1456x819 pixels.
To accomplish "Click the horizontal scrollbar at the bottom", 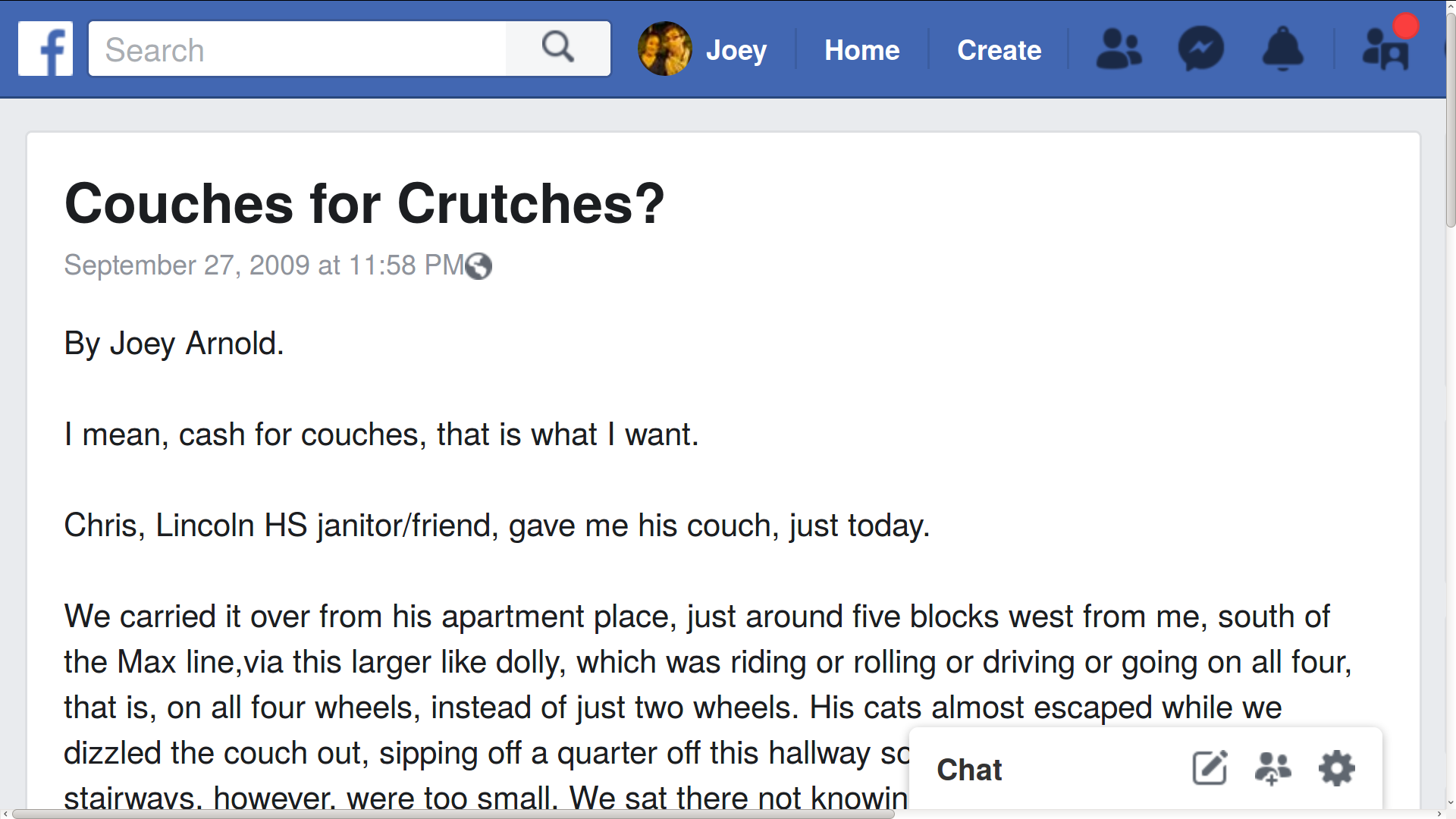I will pyautogui.click(x=453, y=814).
